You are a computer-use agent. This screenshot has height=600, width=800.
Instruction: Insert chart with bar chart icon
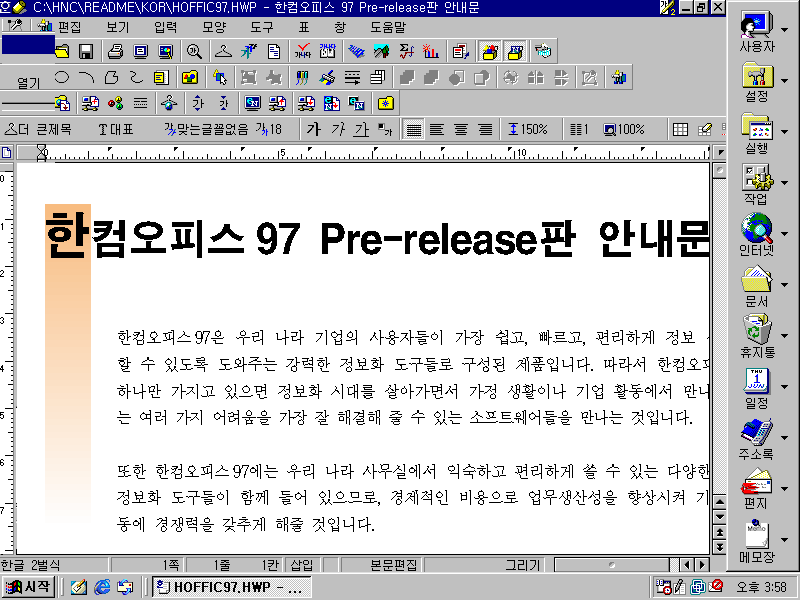coord(431,52)
